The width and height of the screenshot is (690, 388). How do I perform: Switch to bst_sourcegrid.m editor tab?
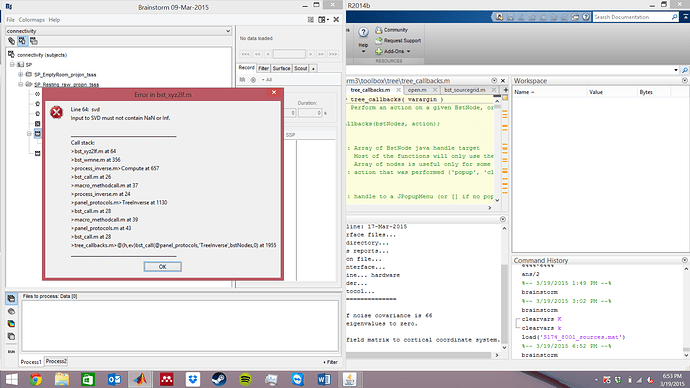tap(465, 90)
